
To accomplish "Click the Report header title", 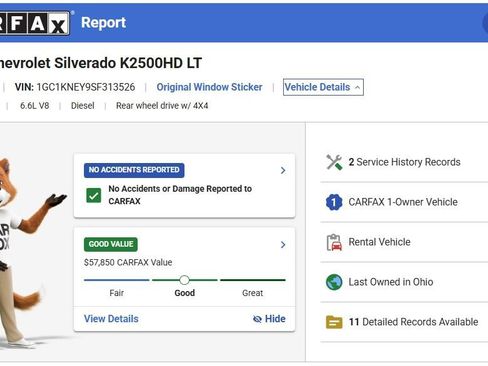I will click(x=104, y=23).
